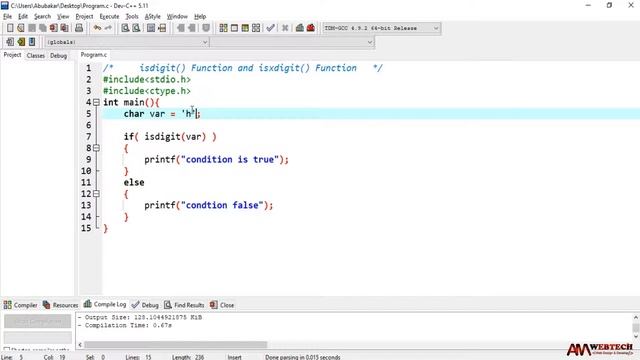Viewport: 640px width, 360px height.
Task: Open the empty function list dropdown
Action: [369, 42]
